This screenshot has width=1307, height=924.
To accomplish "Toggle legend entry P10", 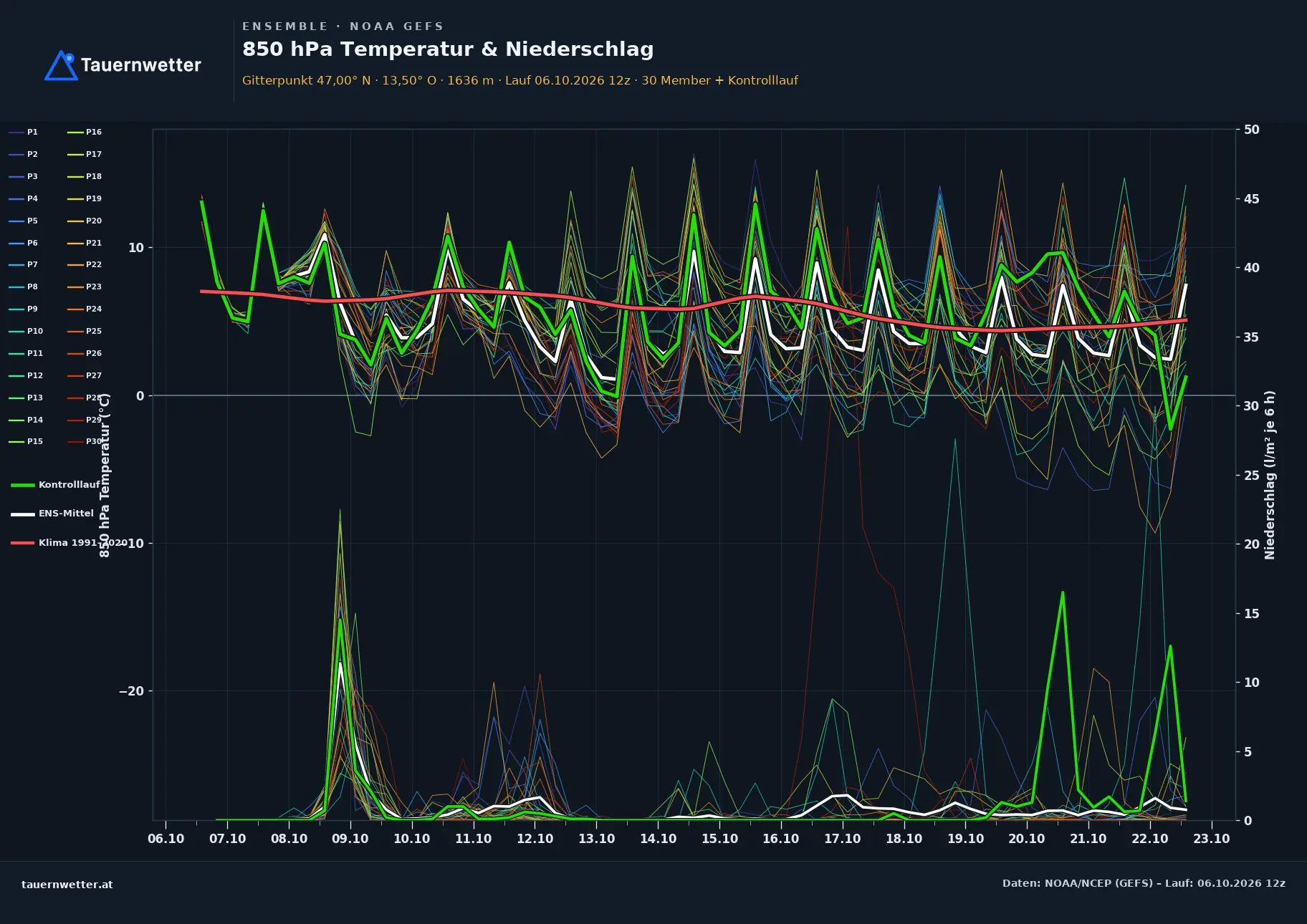I will point(26,331).
